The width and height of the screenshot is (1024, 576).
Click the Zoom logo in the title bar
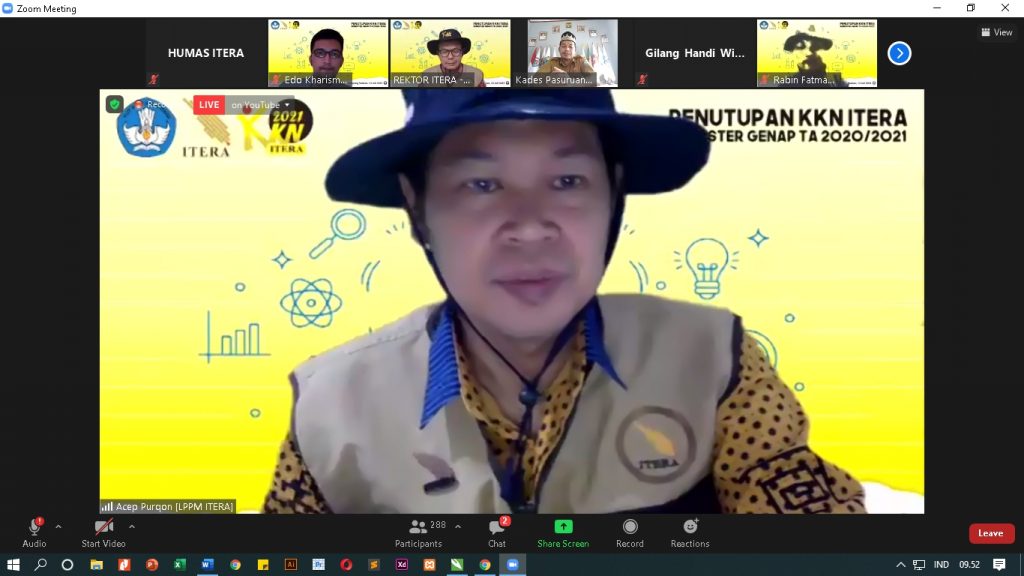click(x=7, y=8)
